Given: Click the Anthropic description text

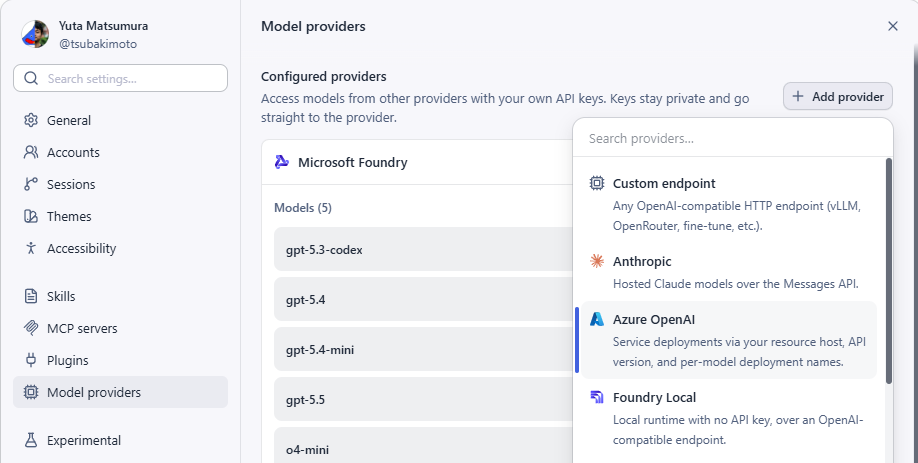Looking at the screenshot, I should pyautogui.click(x=735, y=284).
